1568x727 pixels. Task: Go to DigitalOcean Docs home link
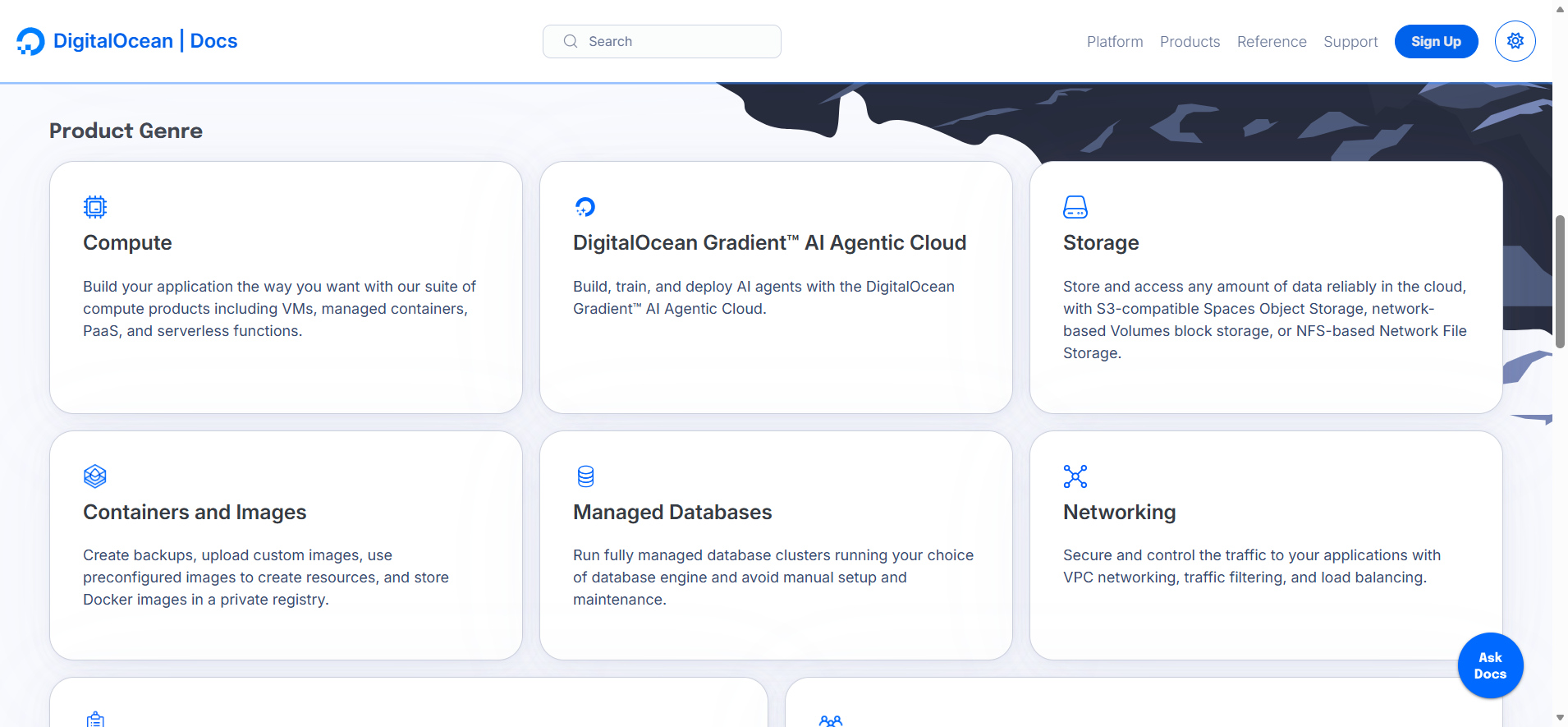click(127, 41)
